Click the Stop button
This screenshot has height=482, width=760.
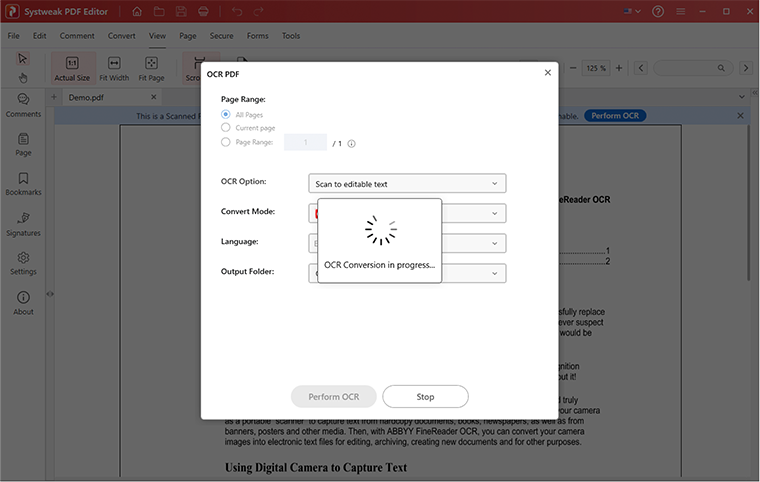coord(425,397)
